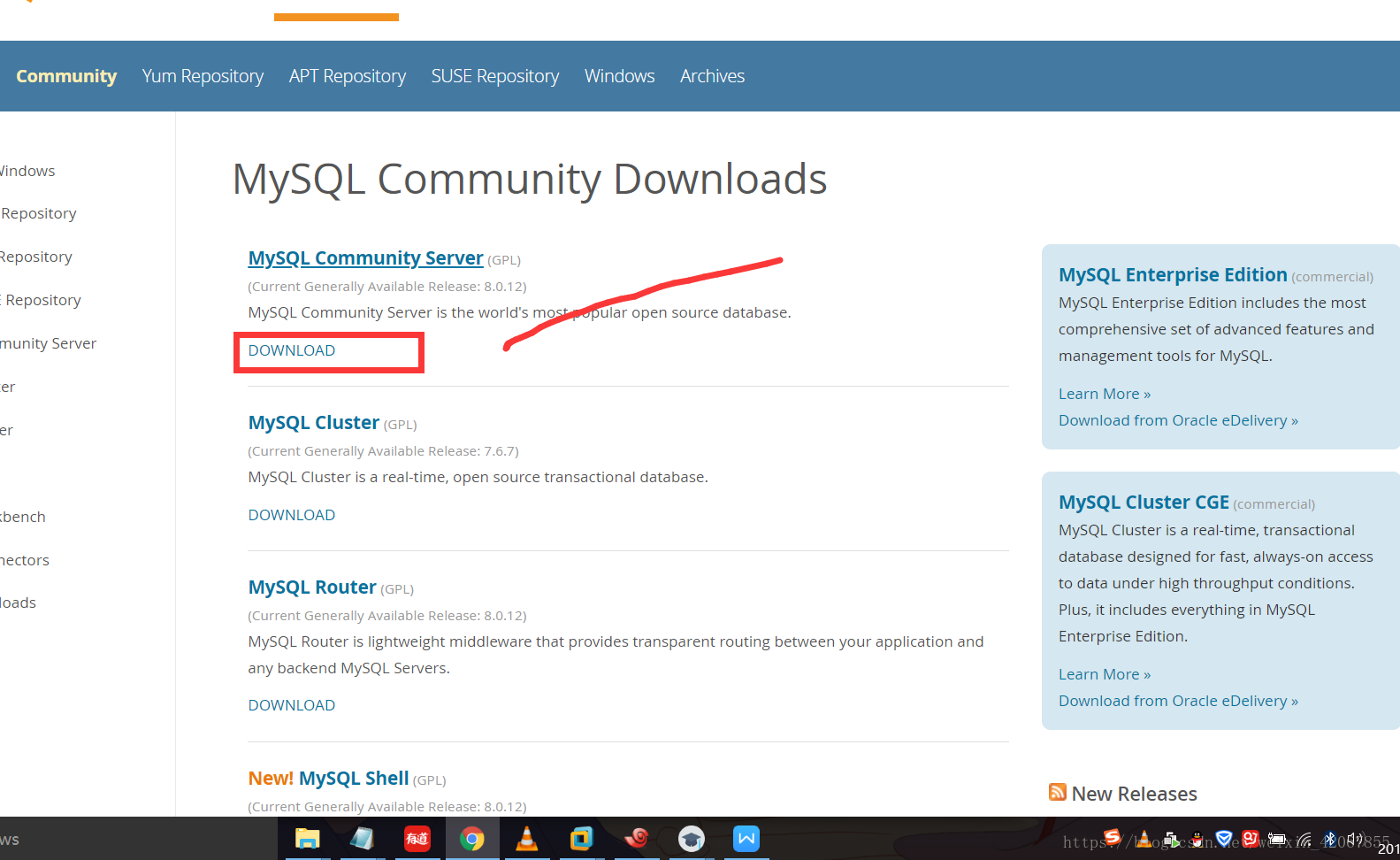Open File Explorer from the taskbar
Screen dimensions: 1400x860
coord(307,838)
